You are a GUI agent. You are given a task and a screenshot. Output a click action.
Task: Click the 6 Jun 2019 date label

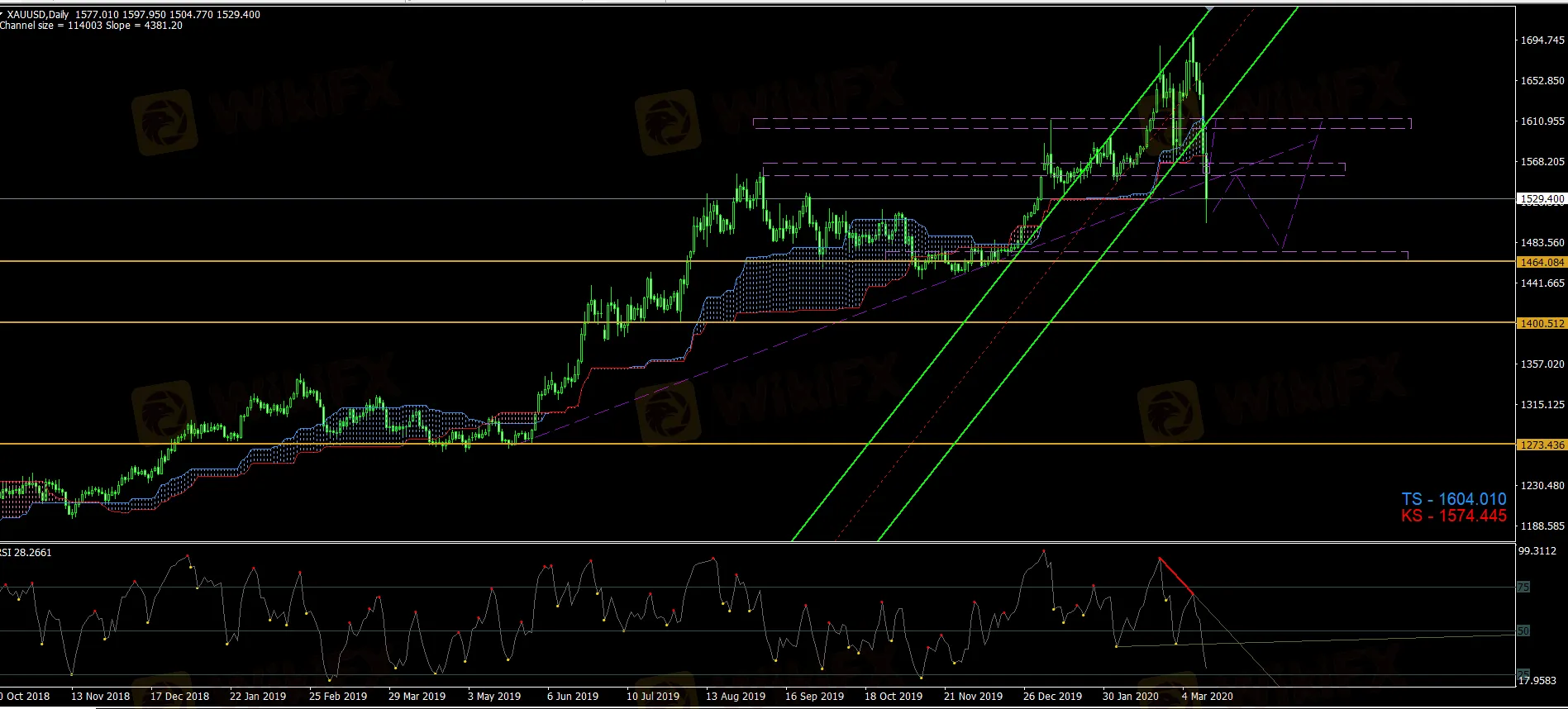point(573,697)
